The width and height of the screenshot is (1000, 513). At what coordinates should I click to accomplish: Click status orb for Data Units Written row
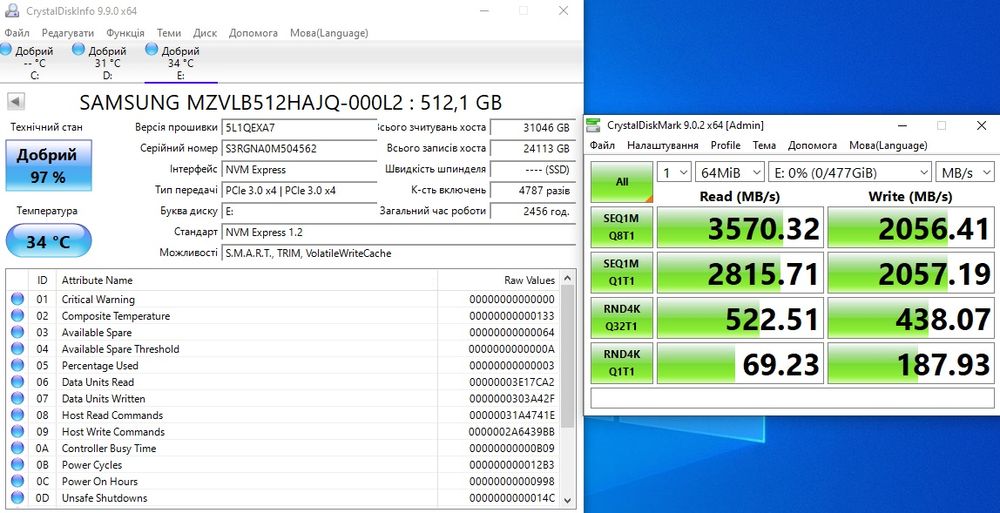pos(17,398)
